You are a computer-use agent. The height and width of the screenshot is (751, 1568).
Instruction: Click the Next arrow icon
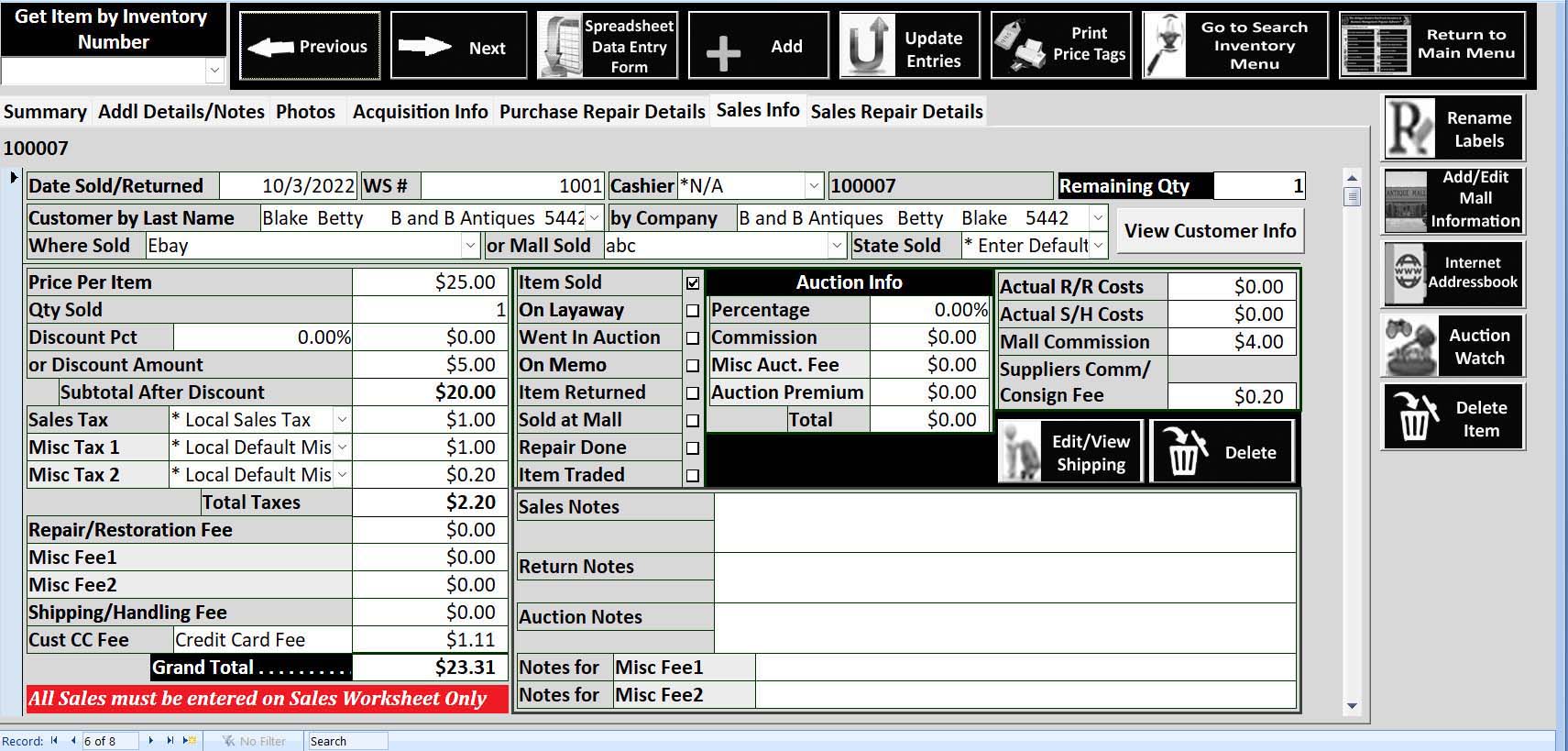[424, 47]
